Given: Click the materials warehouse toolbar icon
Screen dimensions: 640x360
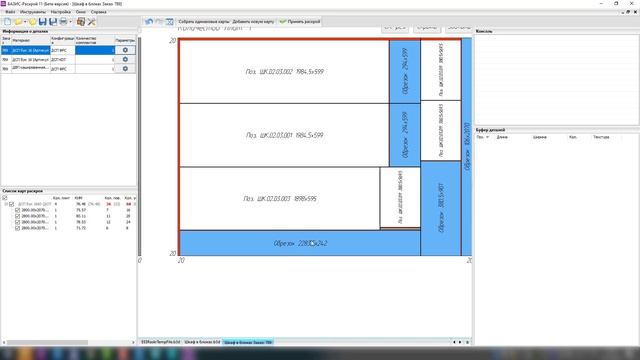Looking at the screenshot, I should click(x=81, y=22).
